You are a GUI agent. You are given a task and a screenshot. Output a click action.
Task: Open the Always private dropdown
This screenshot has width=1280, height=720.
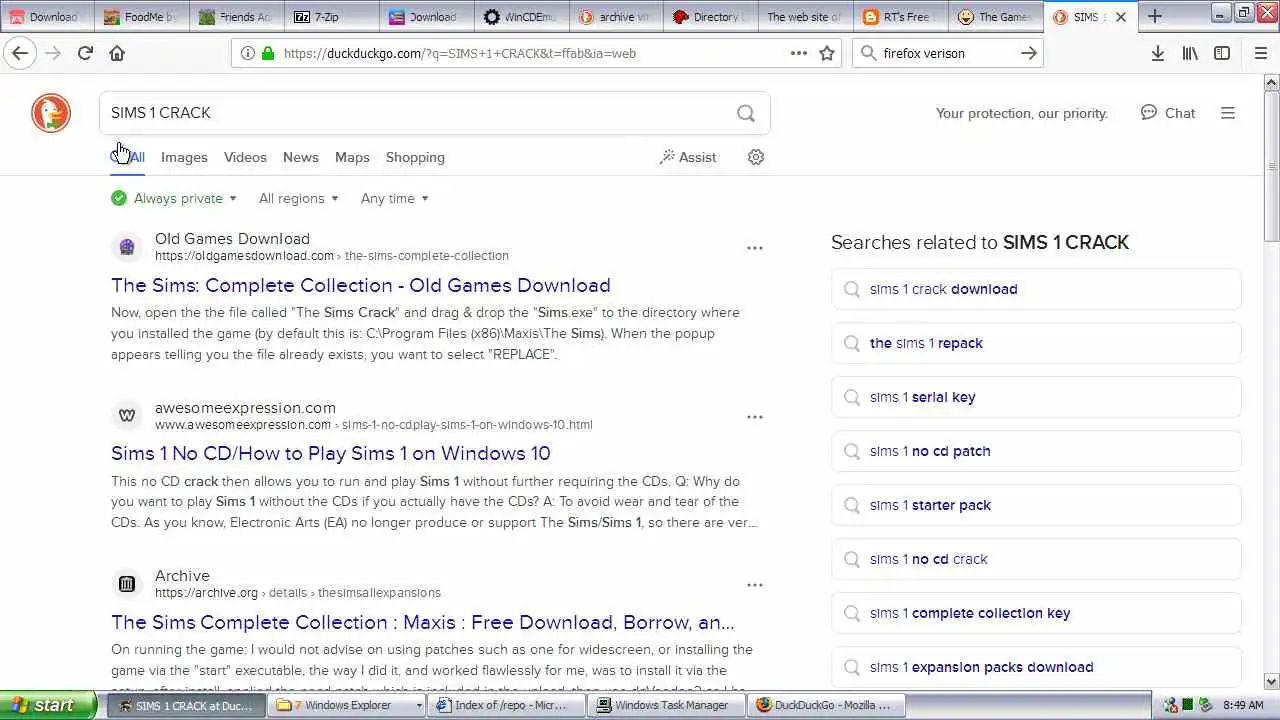(x=174, y=198)
